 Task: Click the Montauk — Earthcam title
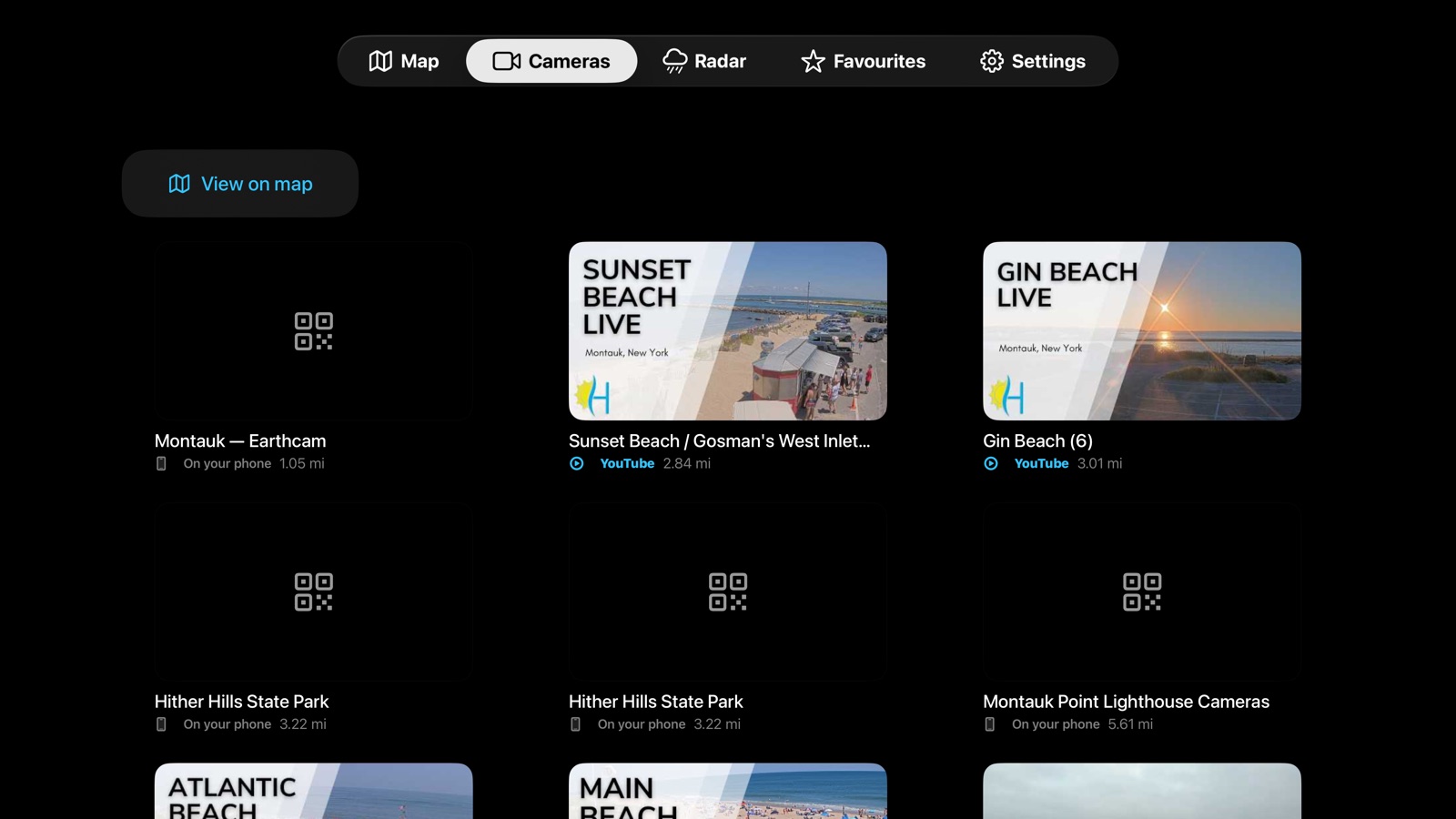click(x=240, y=440)
